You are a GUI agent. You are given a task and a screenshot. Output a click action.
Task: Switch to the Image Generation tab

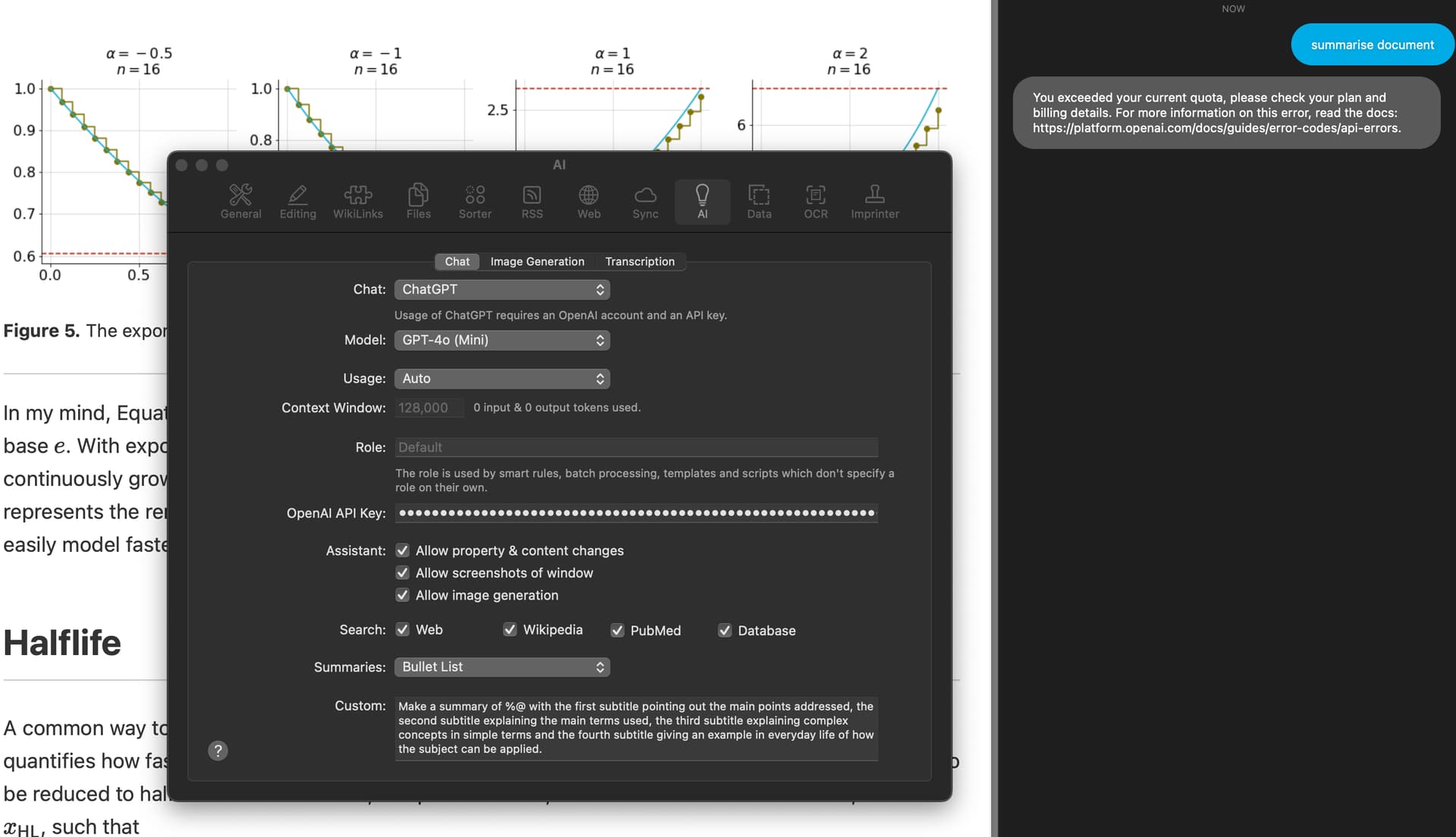pos(537,262)
